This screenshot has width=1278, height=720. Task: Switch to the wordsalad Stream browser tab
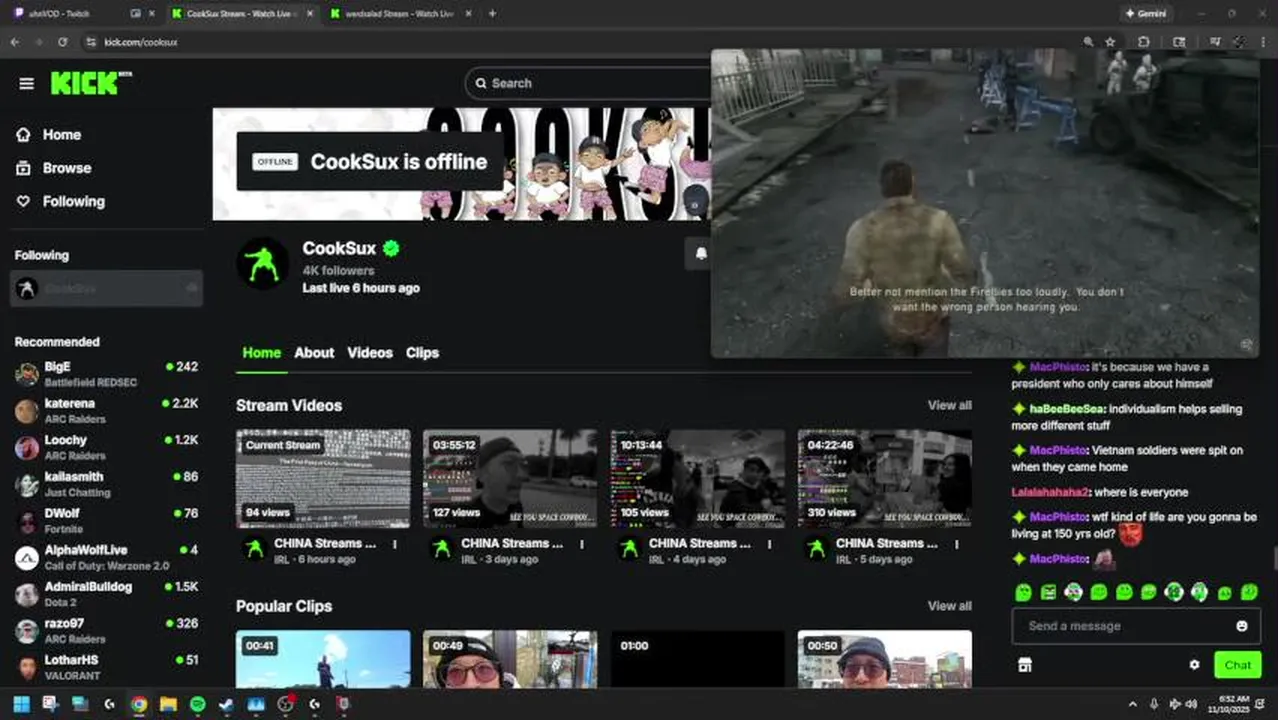pos(398,14)
